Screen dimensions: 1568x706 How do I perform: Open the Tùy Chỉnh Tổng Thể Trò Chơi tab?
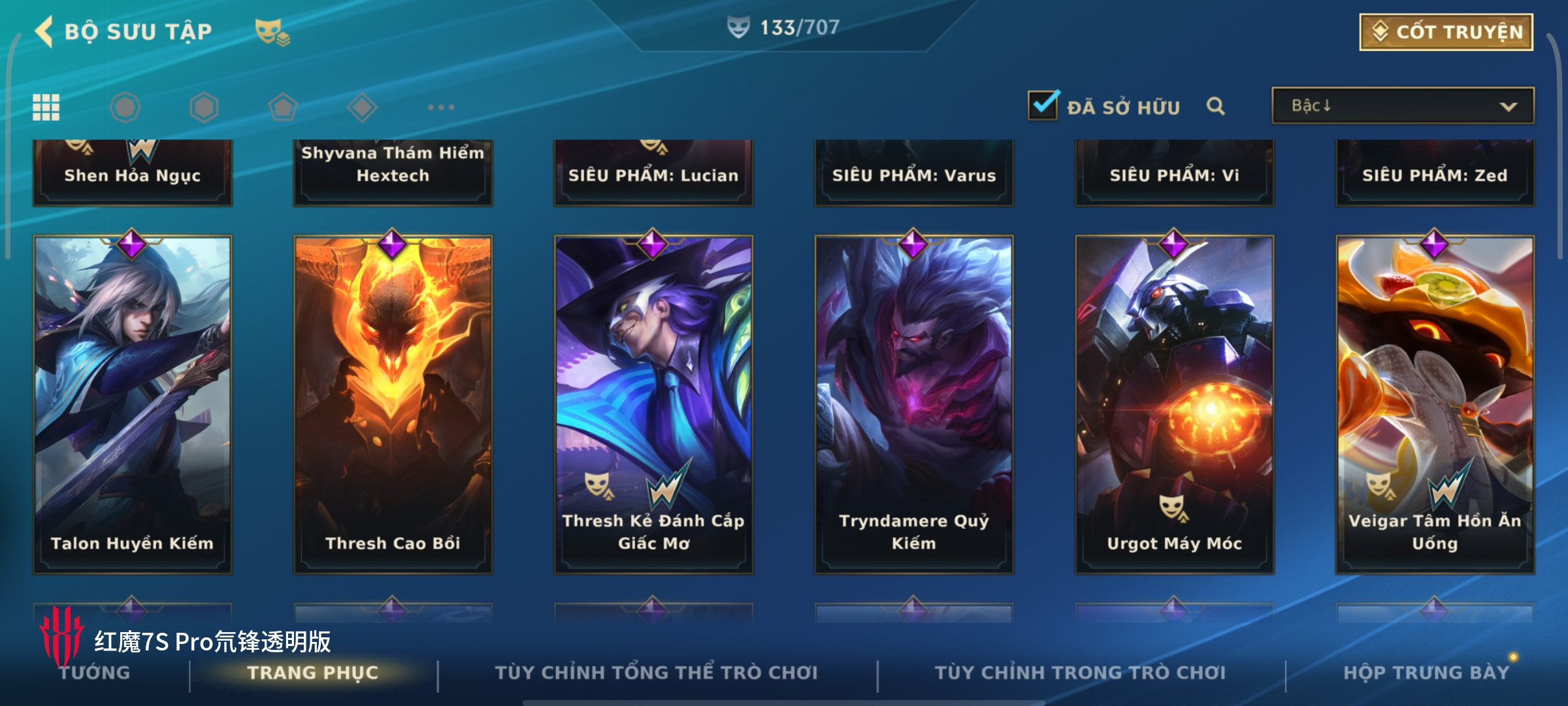[x=657, y=672]
